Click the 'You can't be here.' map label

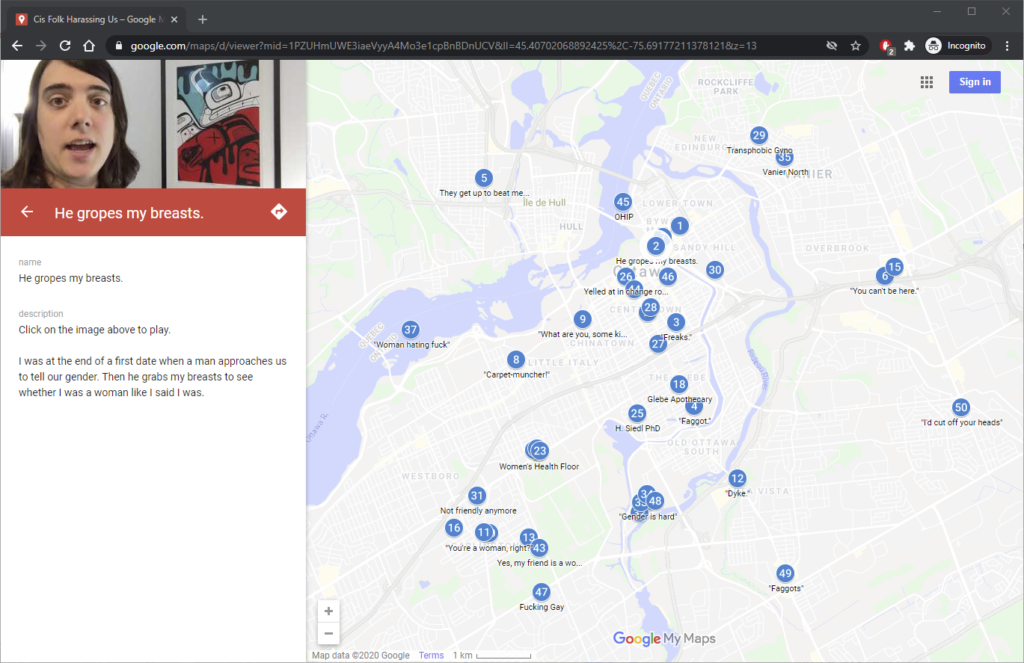[884, 291]
